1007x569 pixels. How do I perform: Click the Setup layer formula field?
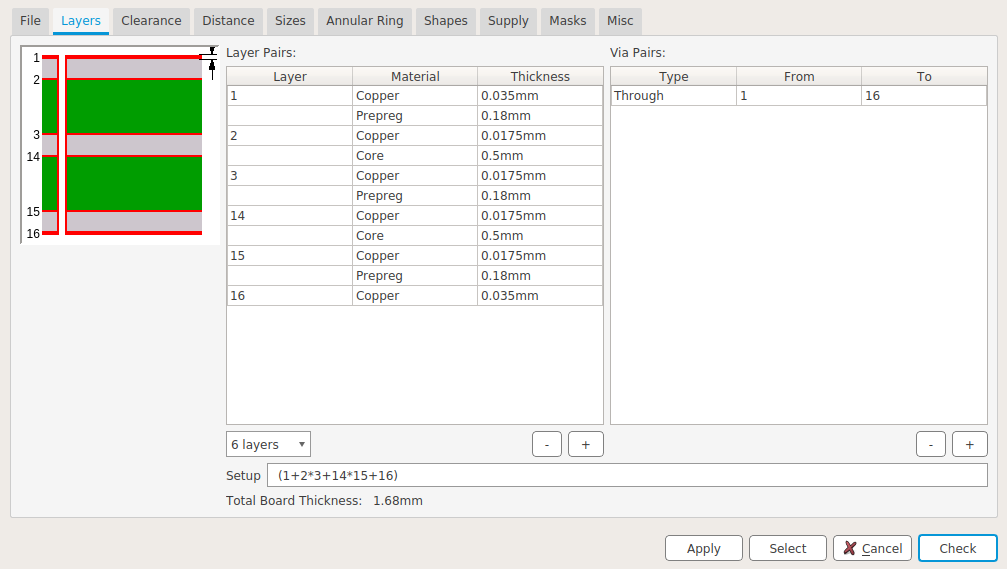[627, 475]
